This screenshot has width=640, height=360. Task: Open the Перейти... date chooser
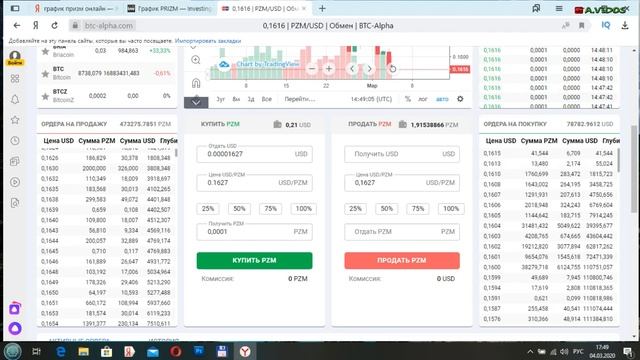point(300,99)
